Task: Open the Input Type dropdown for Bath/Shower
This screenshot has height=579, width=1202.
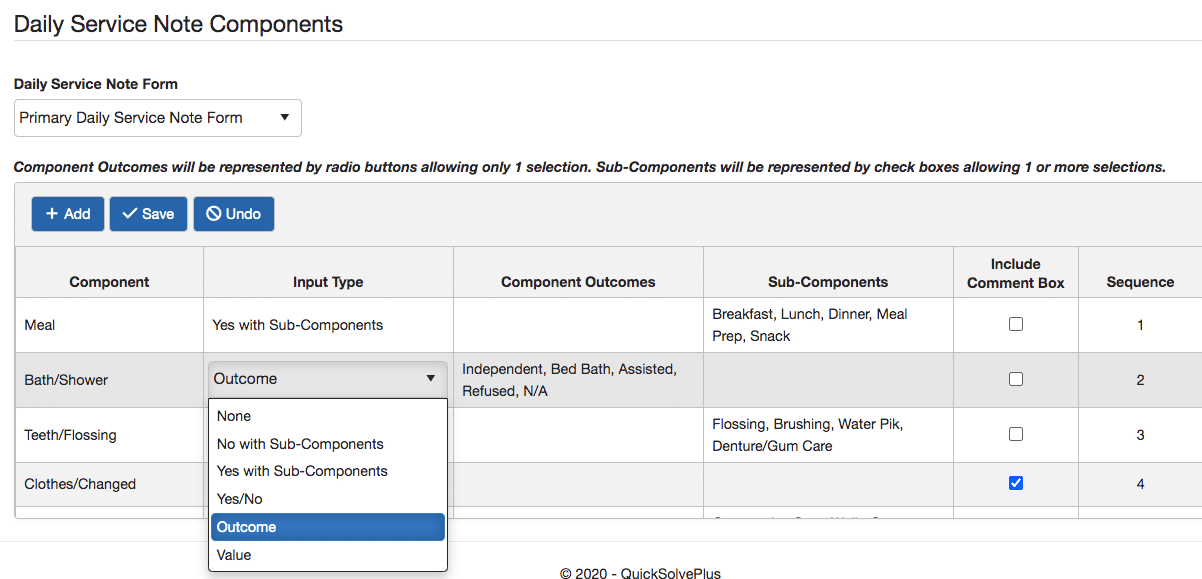Action: 327,378
